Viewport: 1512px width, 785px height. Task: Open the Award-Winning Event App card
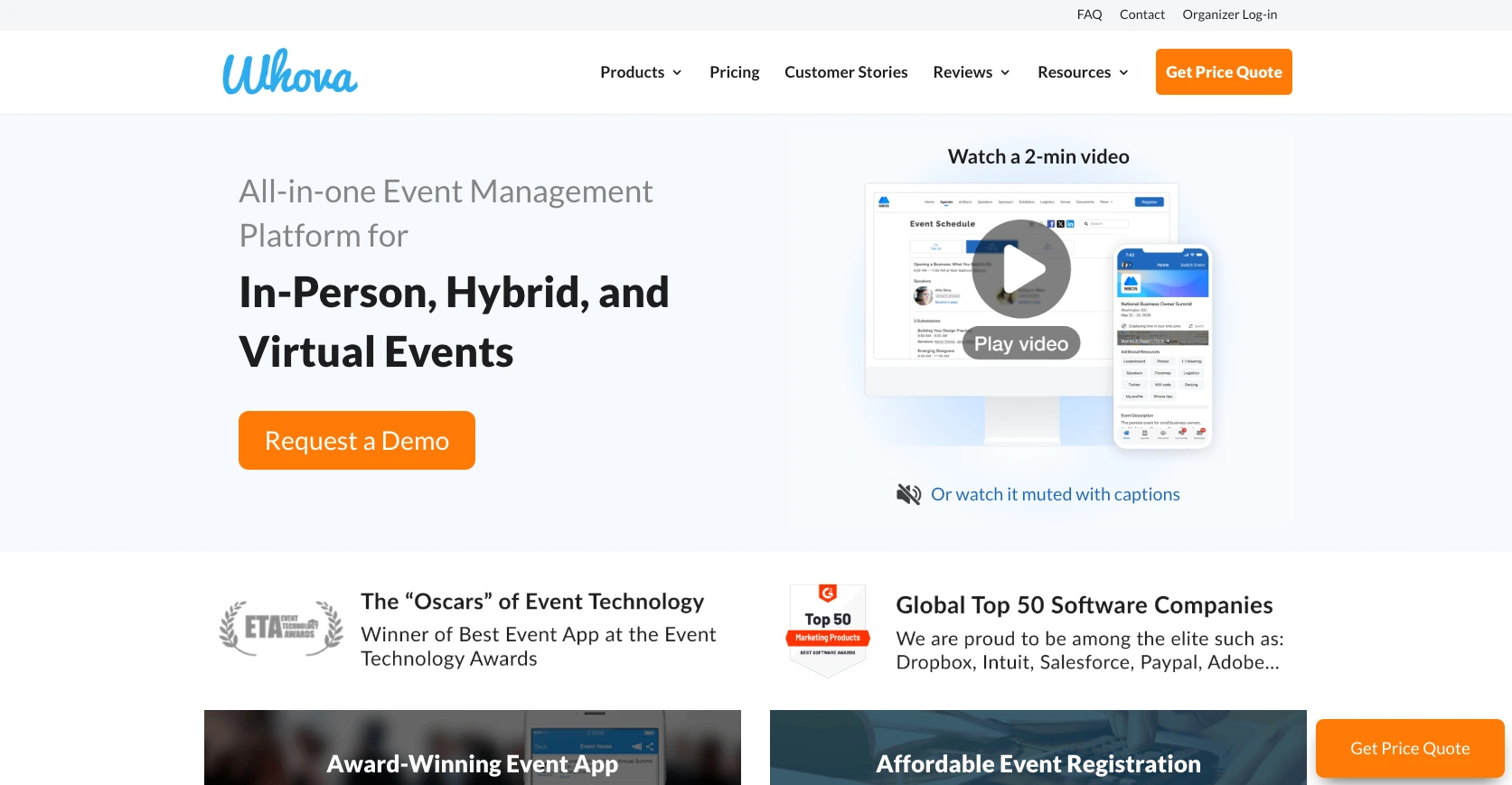(x=473, y=747)
